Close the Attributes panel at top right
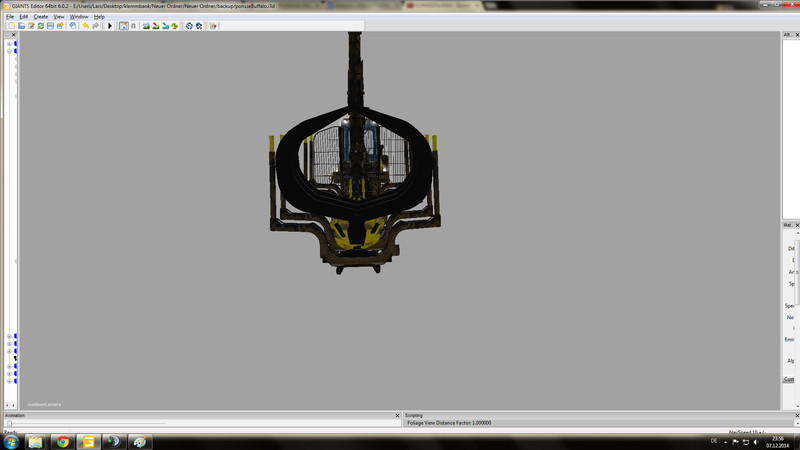Screen dimensions: 800x450 pos(797,35)
